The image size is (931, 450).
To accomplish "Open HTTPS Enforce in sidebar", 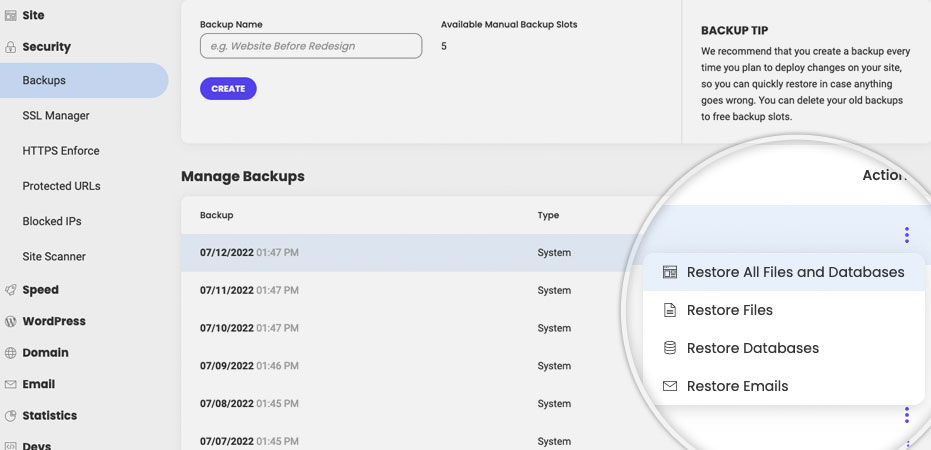I will 61,151.
